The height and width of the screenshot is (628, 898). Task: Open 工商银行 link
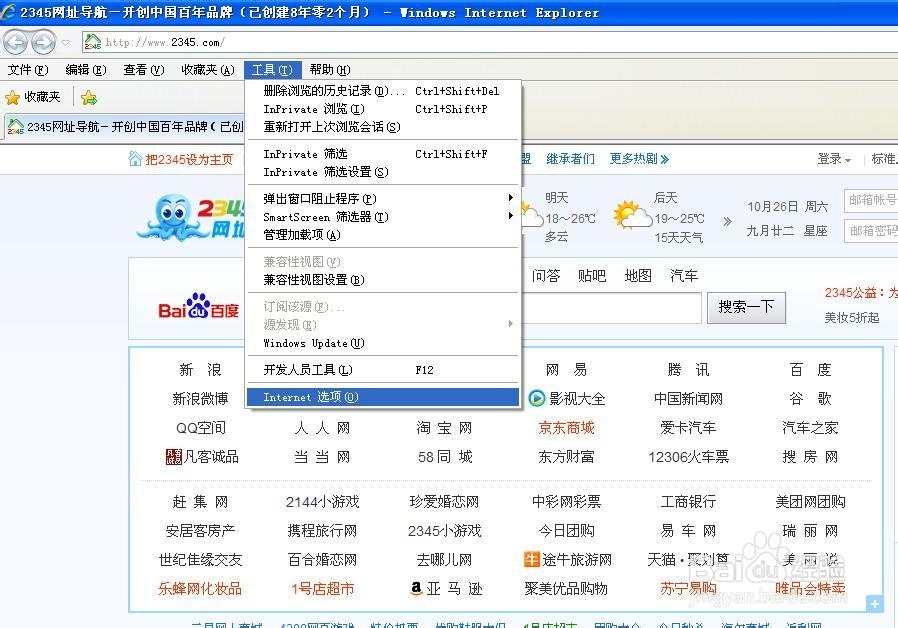(688, 502)
